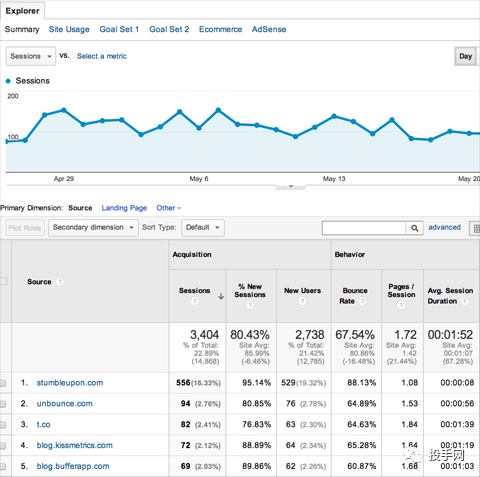Image resolution: width=480 pixels, height=477 pixels.
Task: Click the highest chart point near Apr 29
Action: click(x=64, y=110)
